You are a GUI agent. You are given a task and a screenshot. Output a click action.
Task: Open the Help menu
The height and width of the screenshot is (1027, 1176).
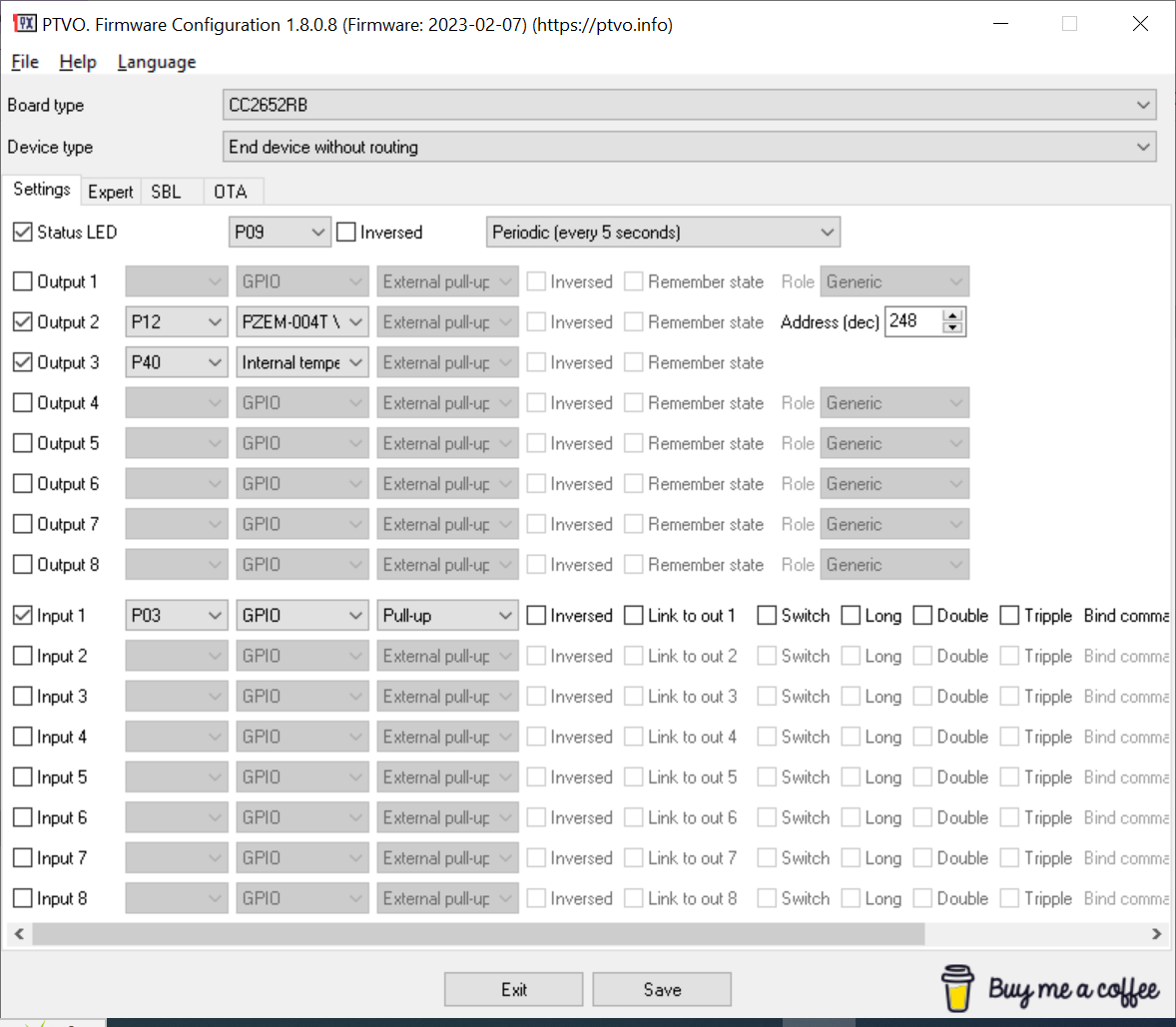[x=78, y=62]
